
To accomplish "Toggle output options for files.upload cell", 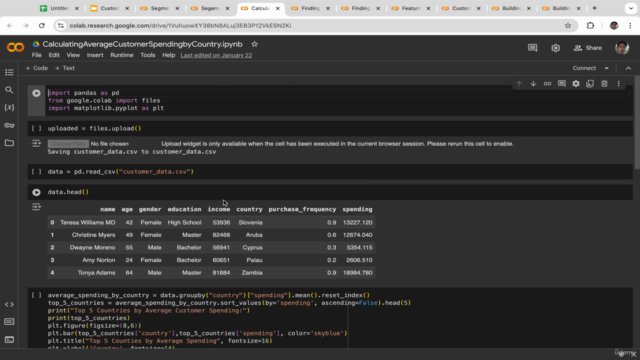I will pos(36,143).
